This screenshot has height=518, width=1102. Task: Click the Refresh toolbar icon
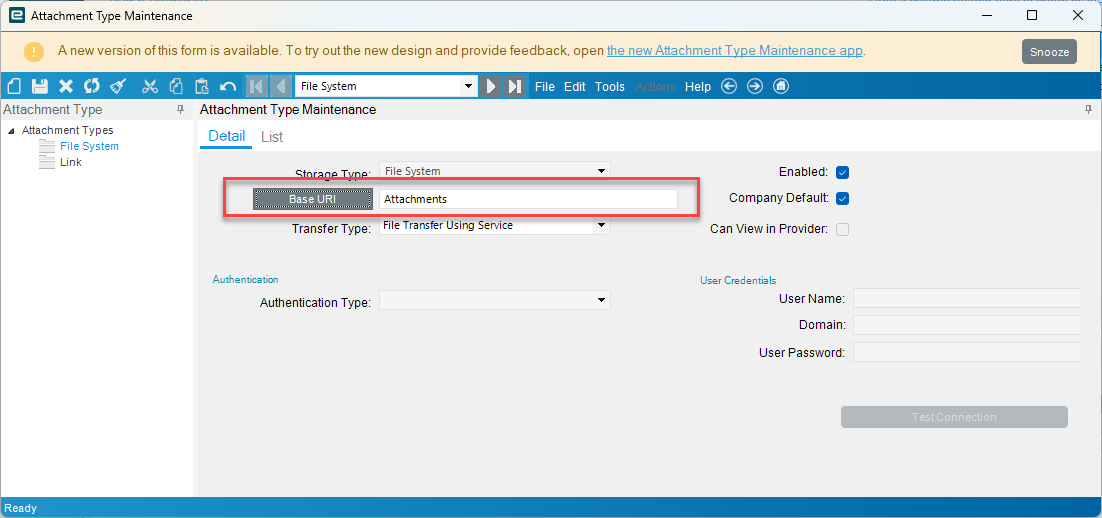(91, 86)
